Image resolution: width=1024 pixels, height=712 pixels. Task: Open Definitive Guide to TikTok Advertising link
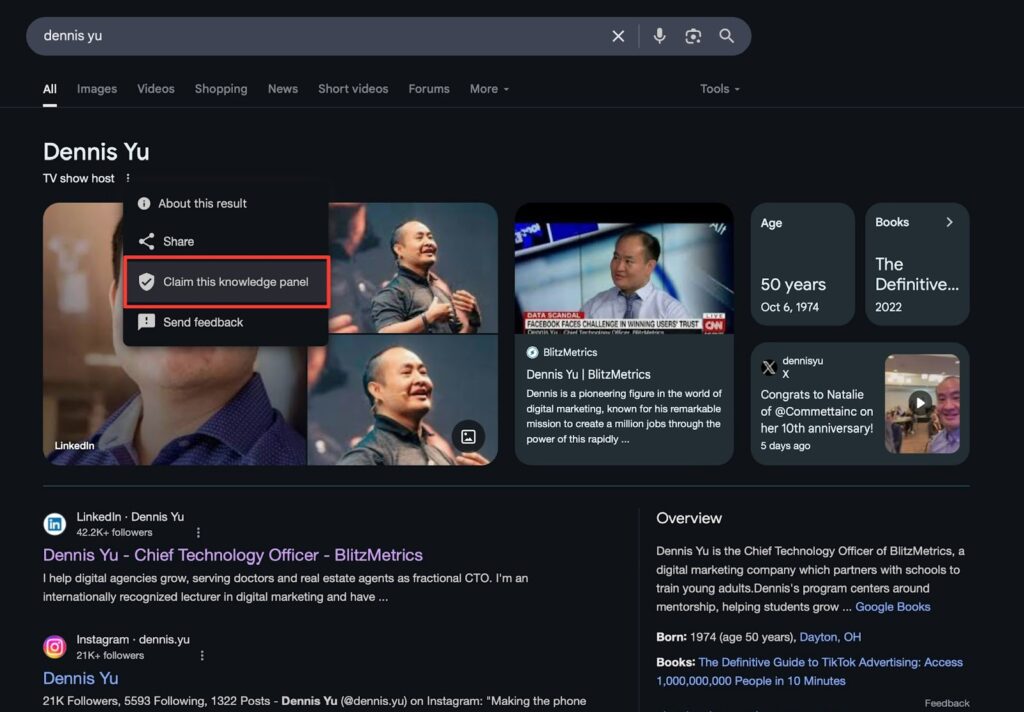(x=810, y=672)
